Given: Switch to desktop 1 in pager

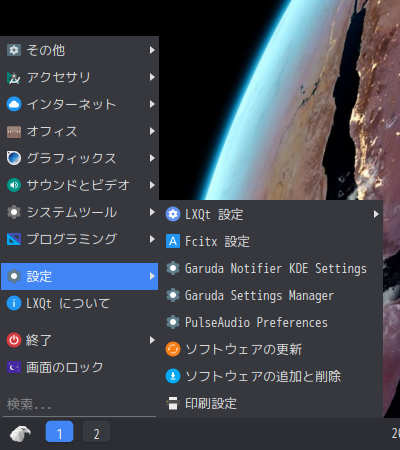Looking at the screenshot, I should click(59, 431).
